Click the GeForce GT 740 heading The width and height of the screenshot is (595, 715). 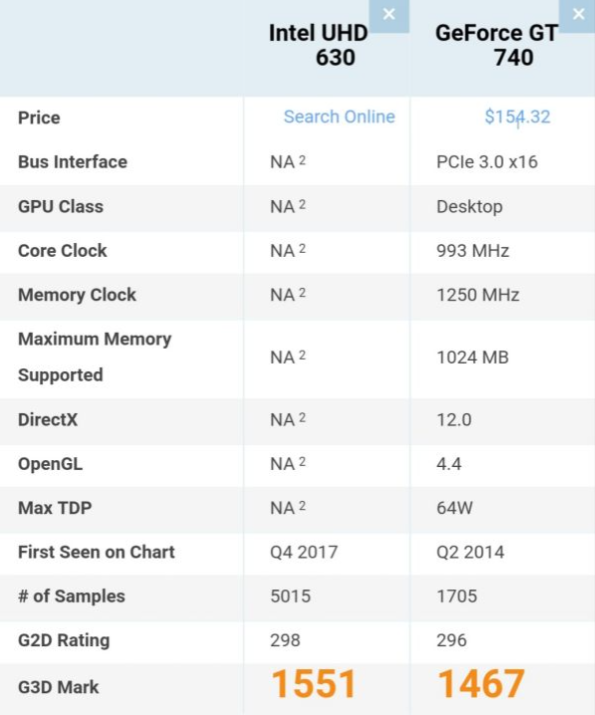click(497, 46)
